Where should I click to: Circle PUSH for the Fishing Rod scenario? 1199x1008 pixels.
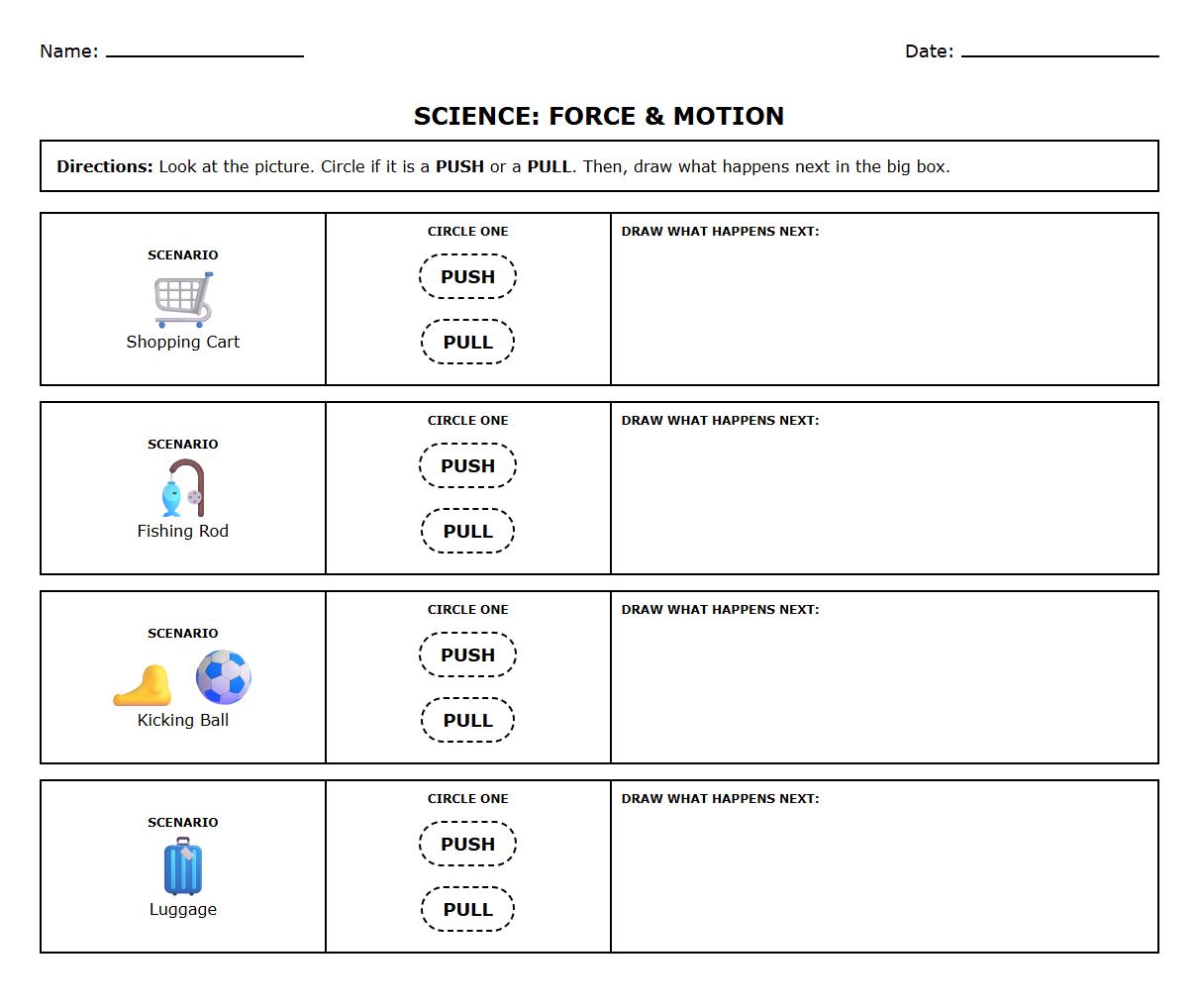[467, 465]
